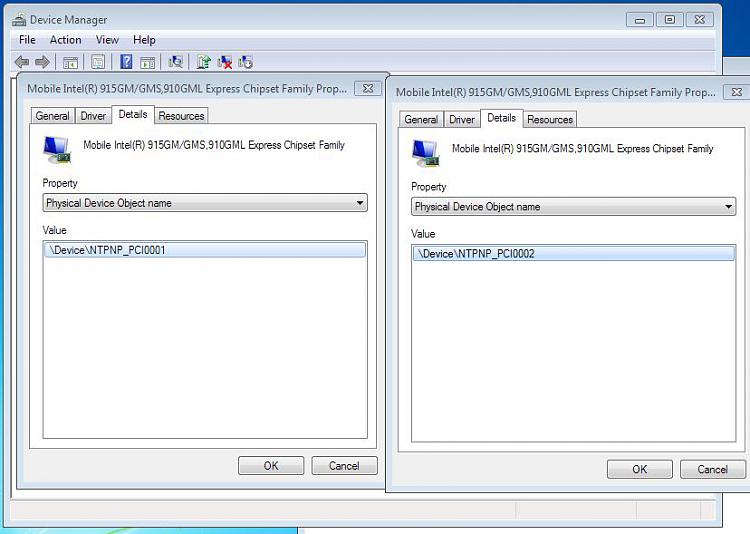Select the \Device\NTPNP_PCI0001 value row

[205, 250]
